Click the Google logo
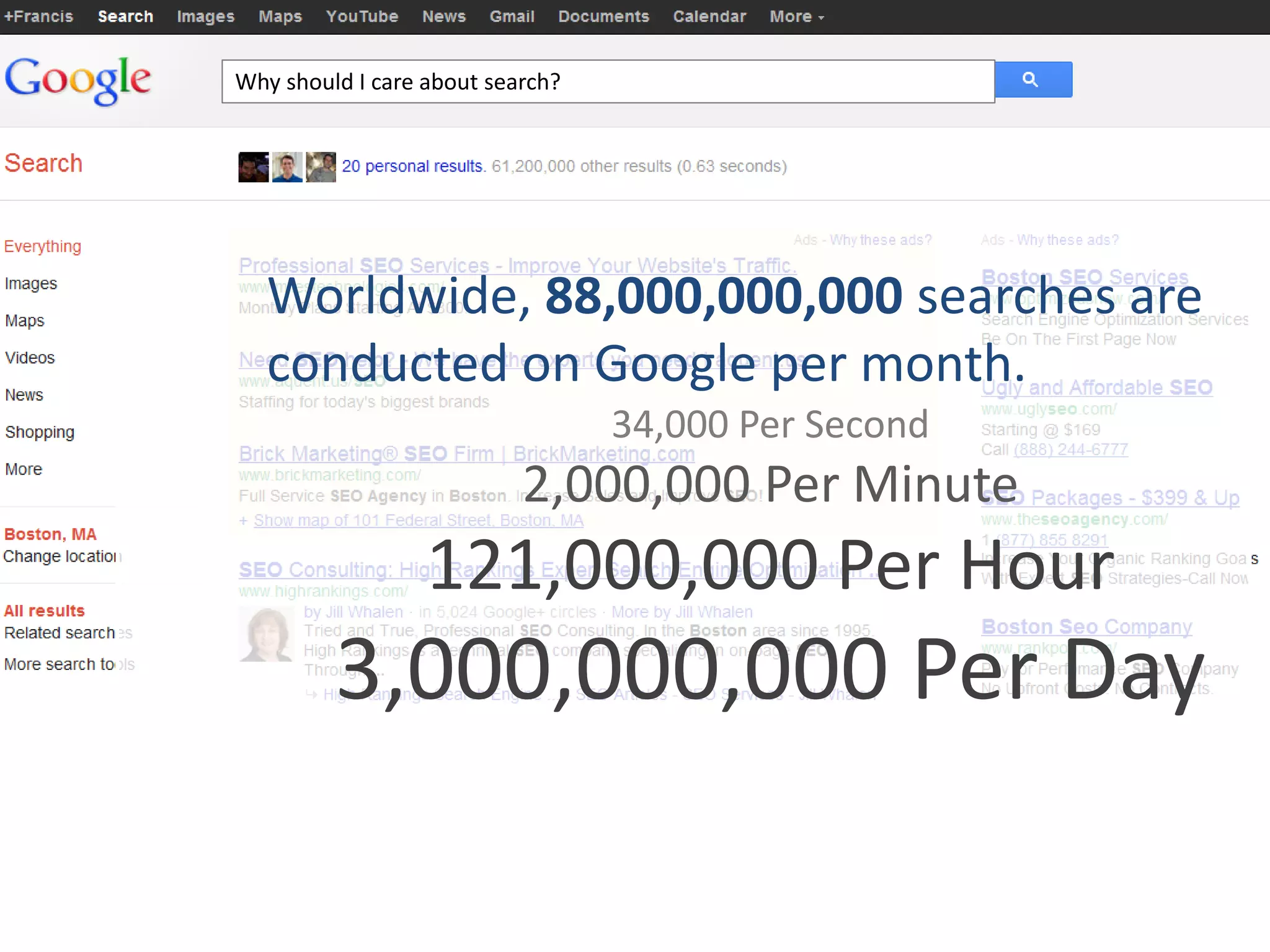This screenshot has height=952, width=1270. pyautogui.click(x=78, y=81)
